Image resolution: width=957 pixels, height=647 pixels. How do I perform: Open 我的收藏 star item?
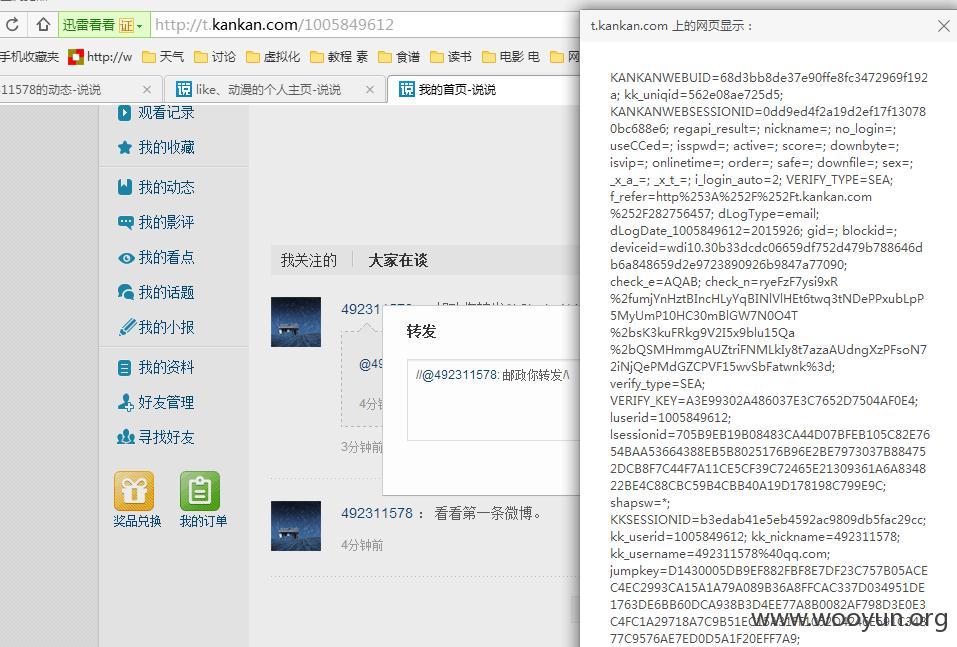click(x=156, y=148)
